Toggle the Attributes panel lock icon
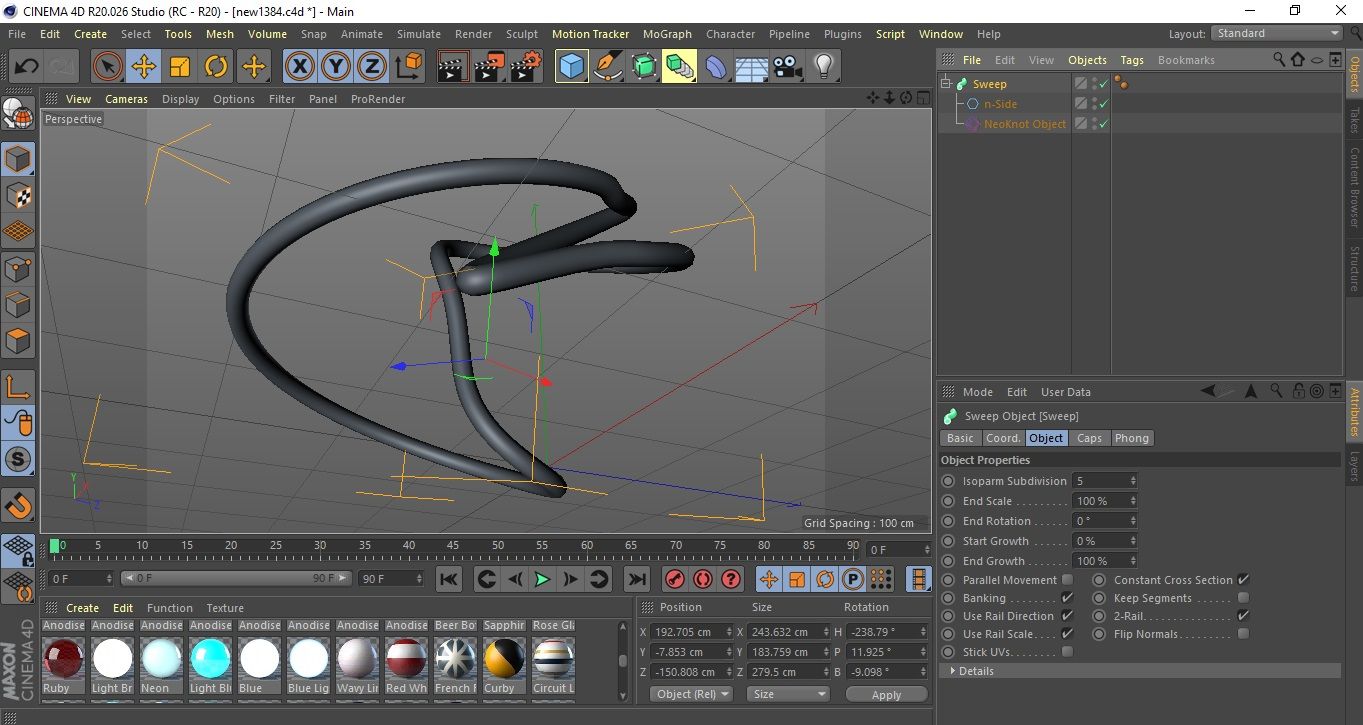This screenshot has height=725, width=1363. (1298, 392)
